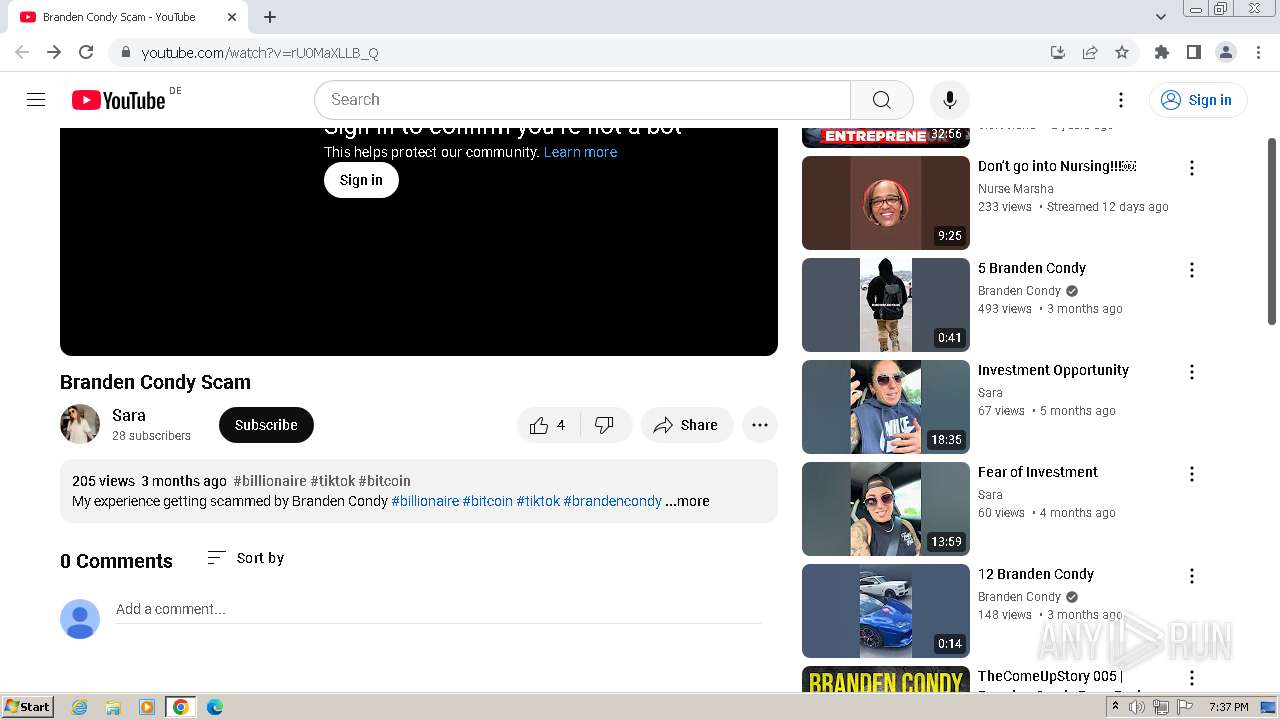This screenshot has width=1280, height=720.
Task: Open options for 5 Branden Condy video
Action: click(x=1191, y=270)
